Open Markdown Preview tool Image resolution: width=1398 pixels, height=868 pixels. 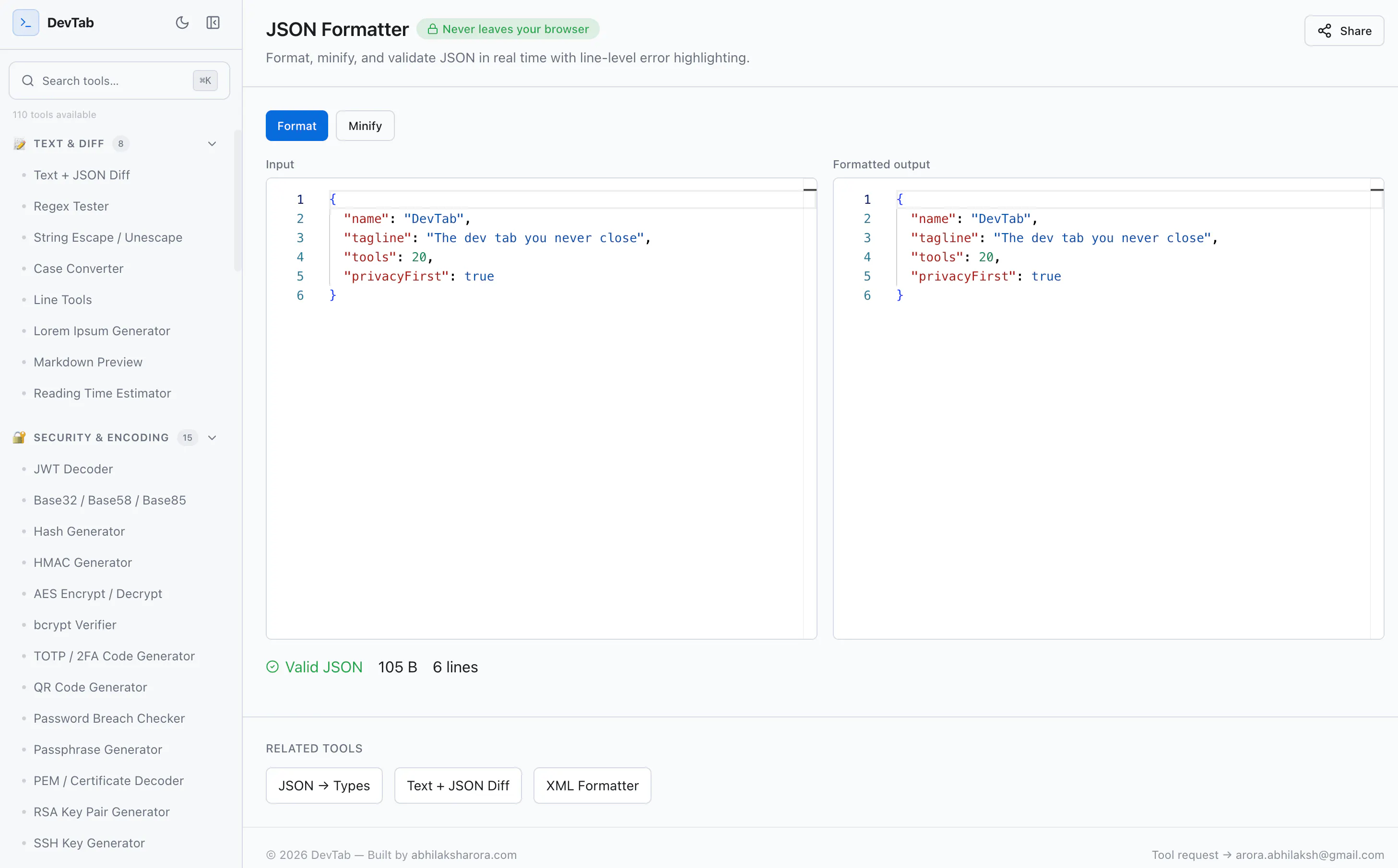pyautogui.click(x=88, y=362)
